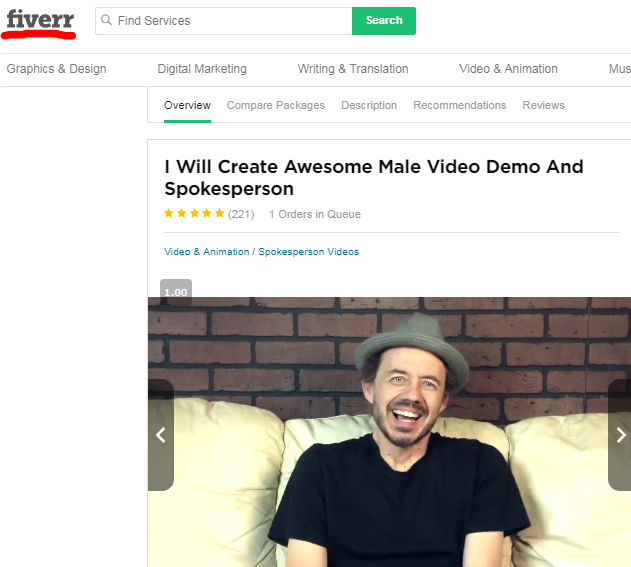Open the Digital Marketing category
Screen dimensions: 631x567
click(202, 69)
